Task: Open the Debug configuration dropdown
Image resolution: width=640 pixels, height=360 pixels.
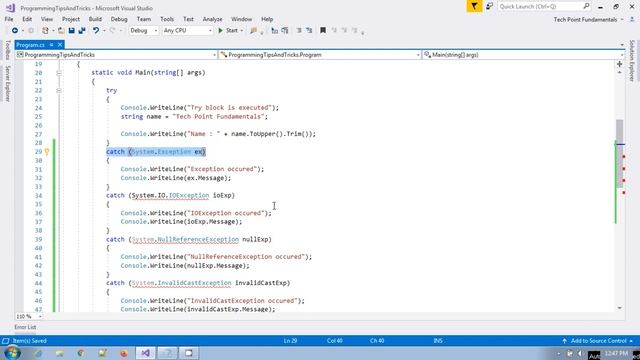Action: click(x=144, y=31)
